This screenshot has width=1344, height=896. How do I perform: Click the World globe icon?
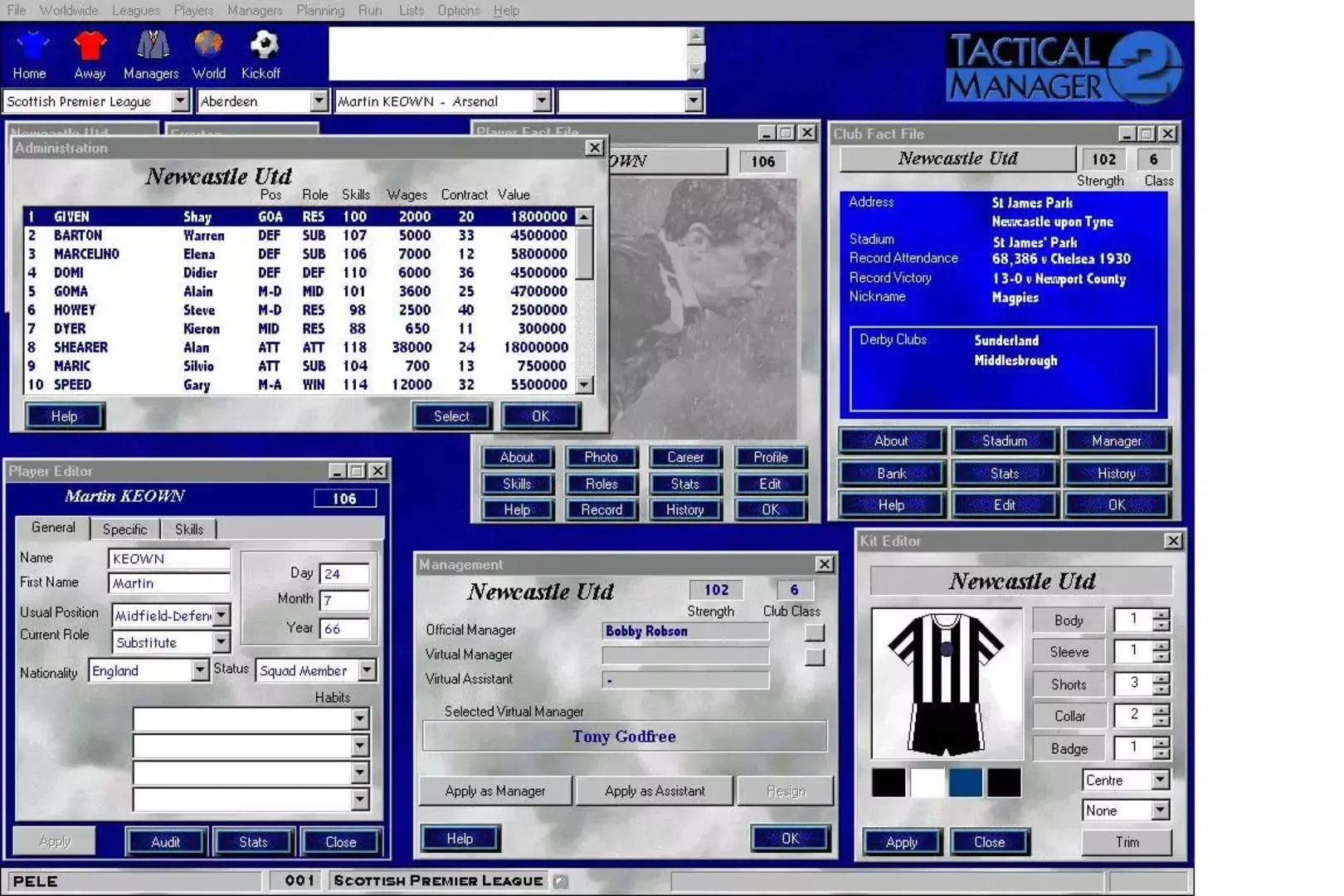pyautogui.click(x=208, y=46)
